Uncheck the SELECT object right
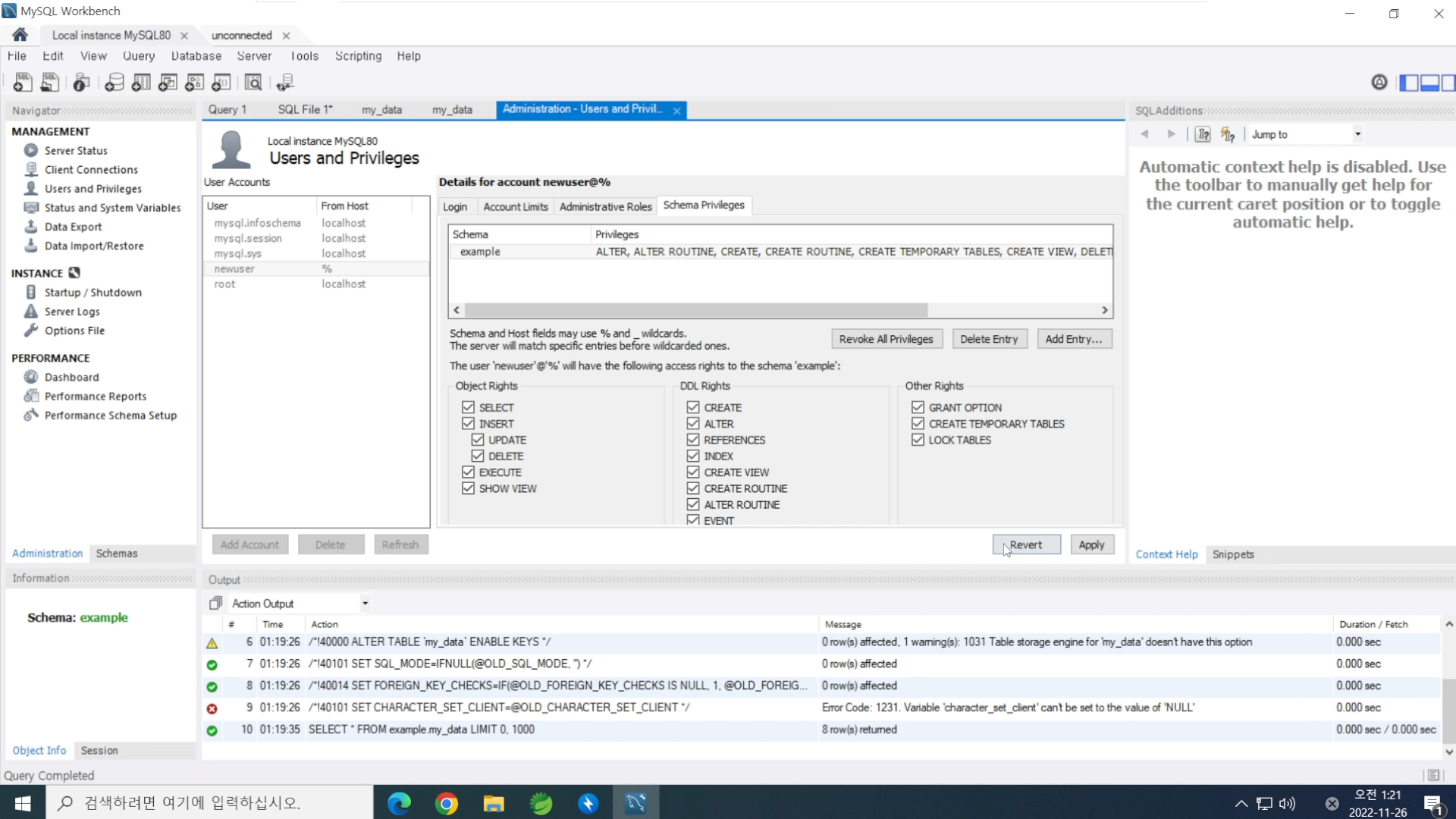The image size is (1456, 819). point(468,407)
